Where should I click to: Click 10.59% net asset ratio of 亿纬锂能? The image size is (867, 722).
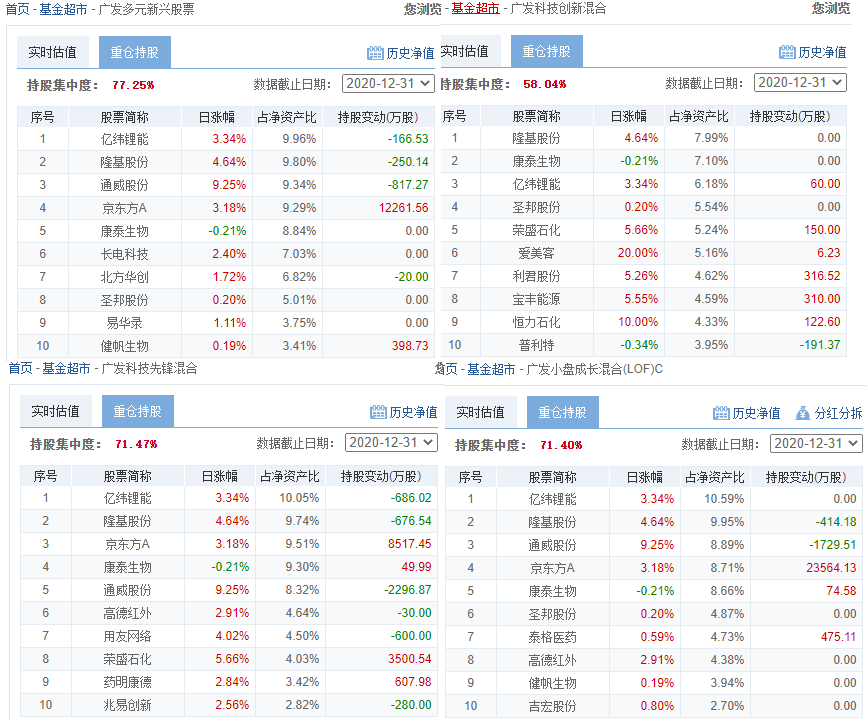coord(724,499)
